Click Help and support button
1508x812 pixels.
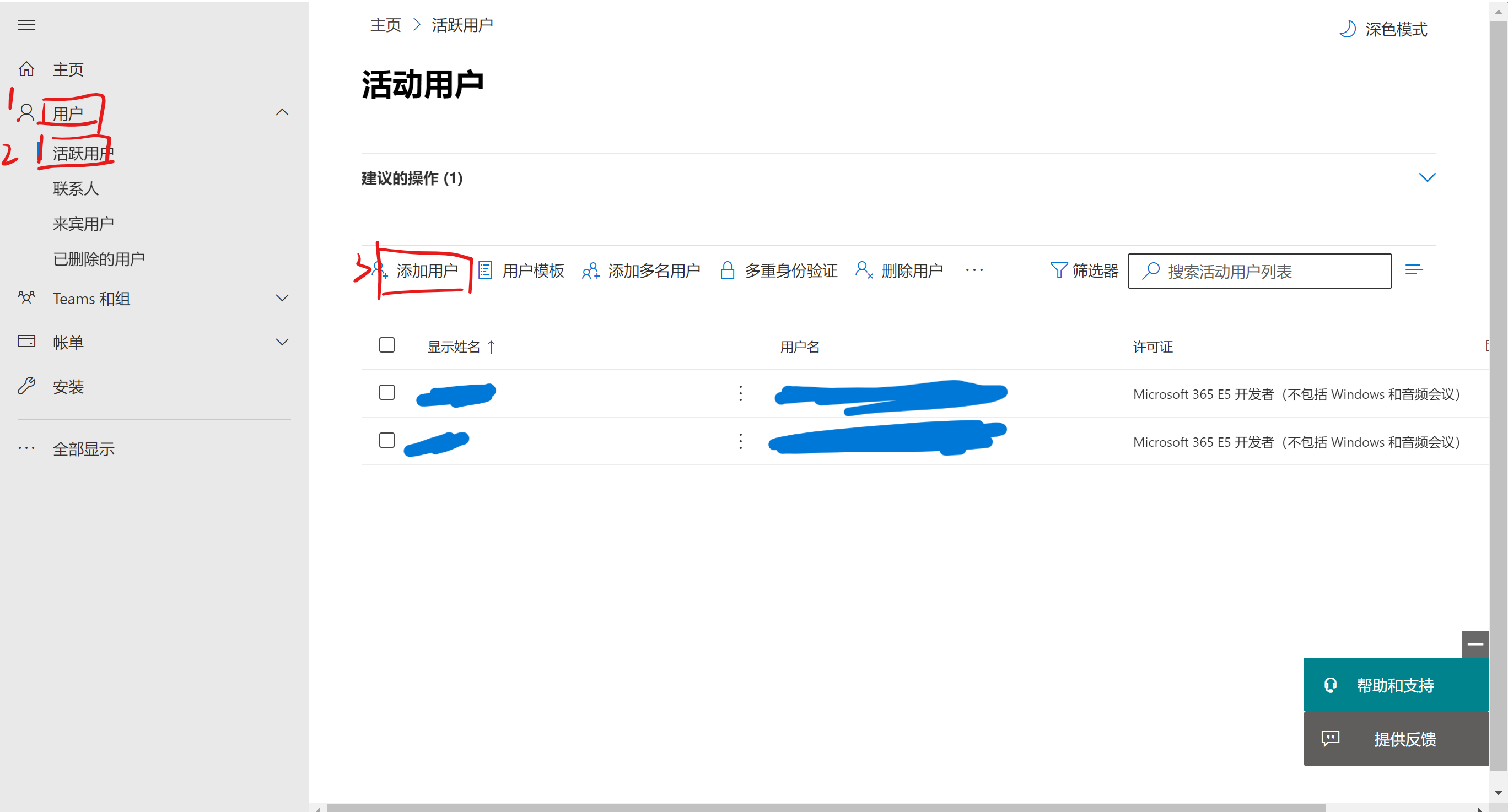click(x=1396, y=684)
